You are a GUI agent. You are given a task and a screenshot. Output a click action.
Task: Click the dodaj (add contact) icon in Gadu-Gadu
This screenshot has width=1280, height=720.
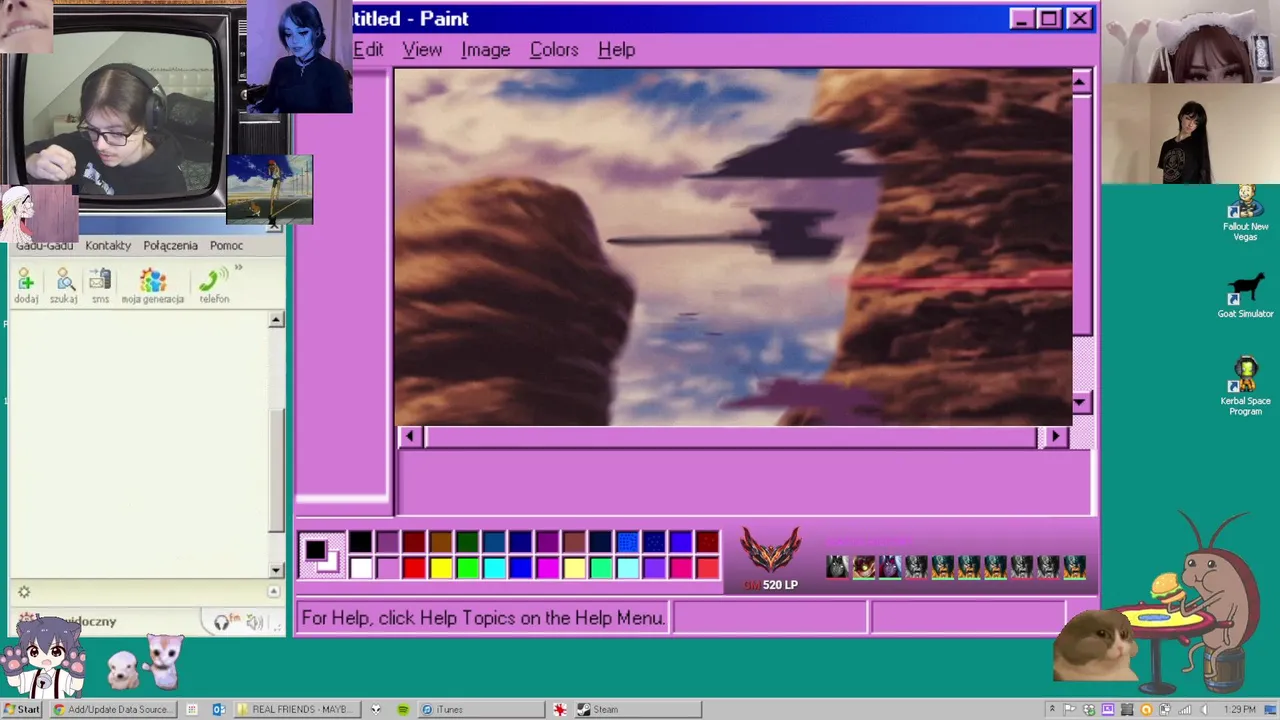[x=26, y=286]
